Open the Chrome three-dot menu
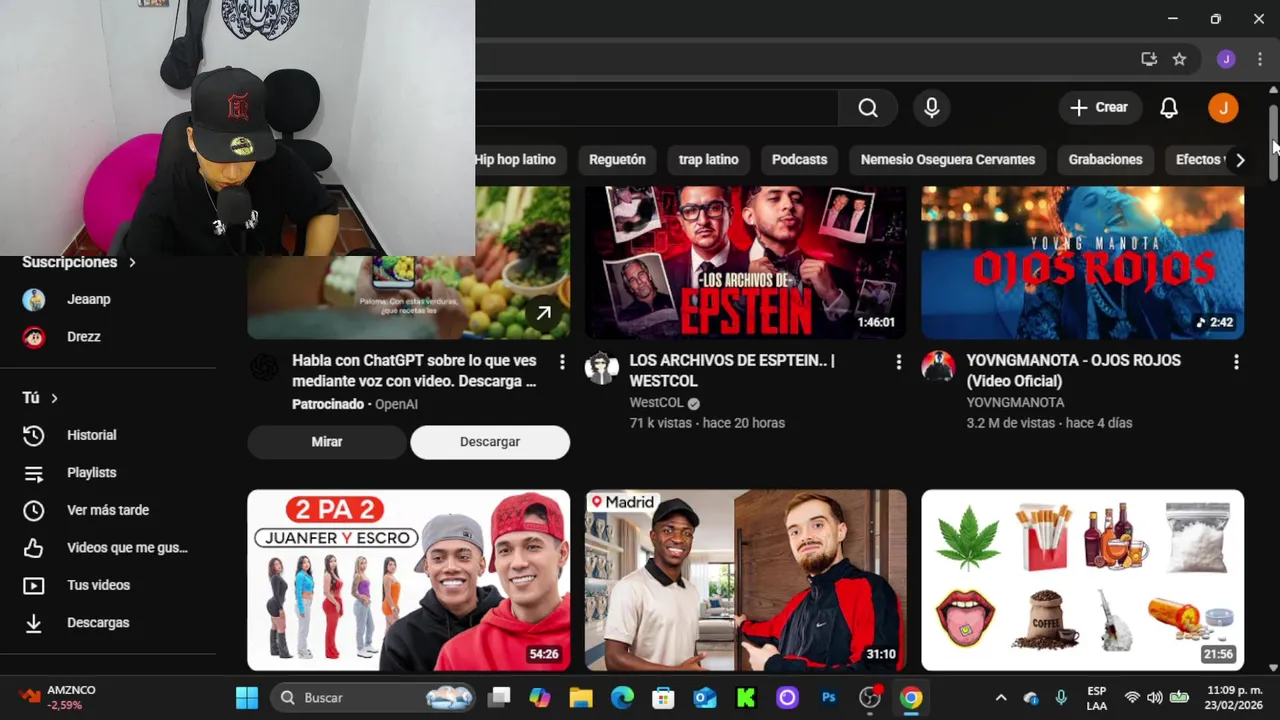Image resolution: width=1280 pixels, height=720 pixels. (x=1260, y=59)
